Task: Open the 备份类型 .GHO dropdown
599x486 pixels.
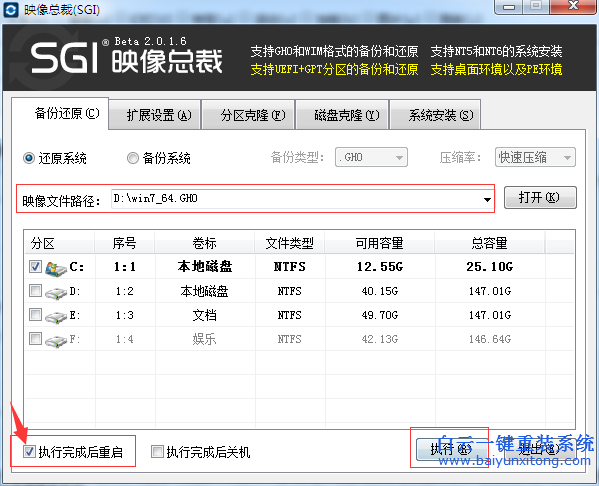Action: 371,157
